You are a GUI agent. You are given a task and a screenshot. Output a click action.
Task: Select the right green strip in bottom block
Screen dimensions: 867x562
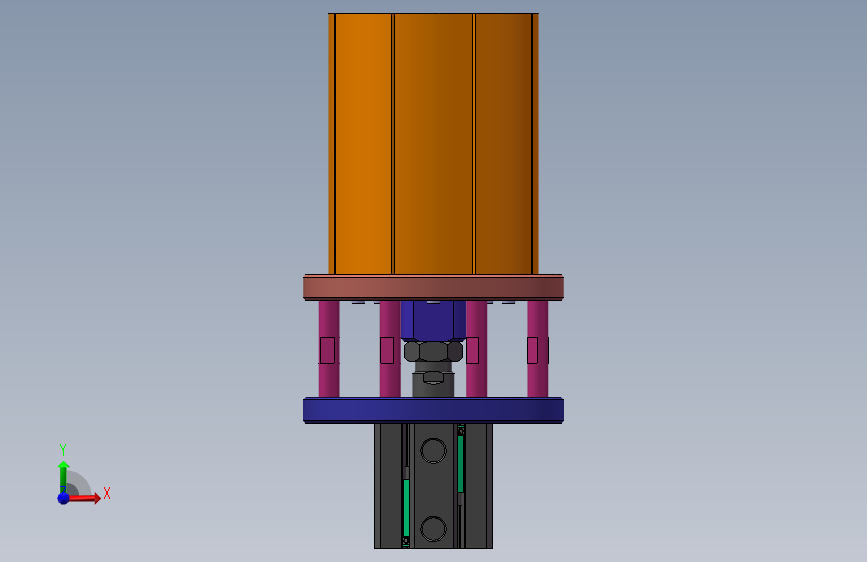(460, 464)
